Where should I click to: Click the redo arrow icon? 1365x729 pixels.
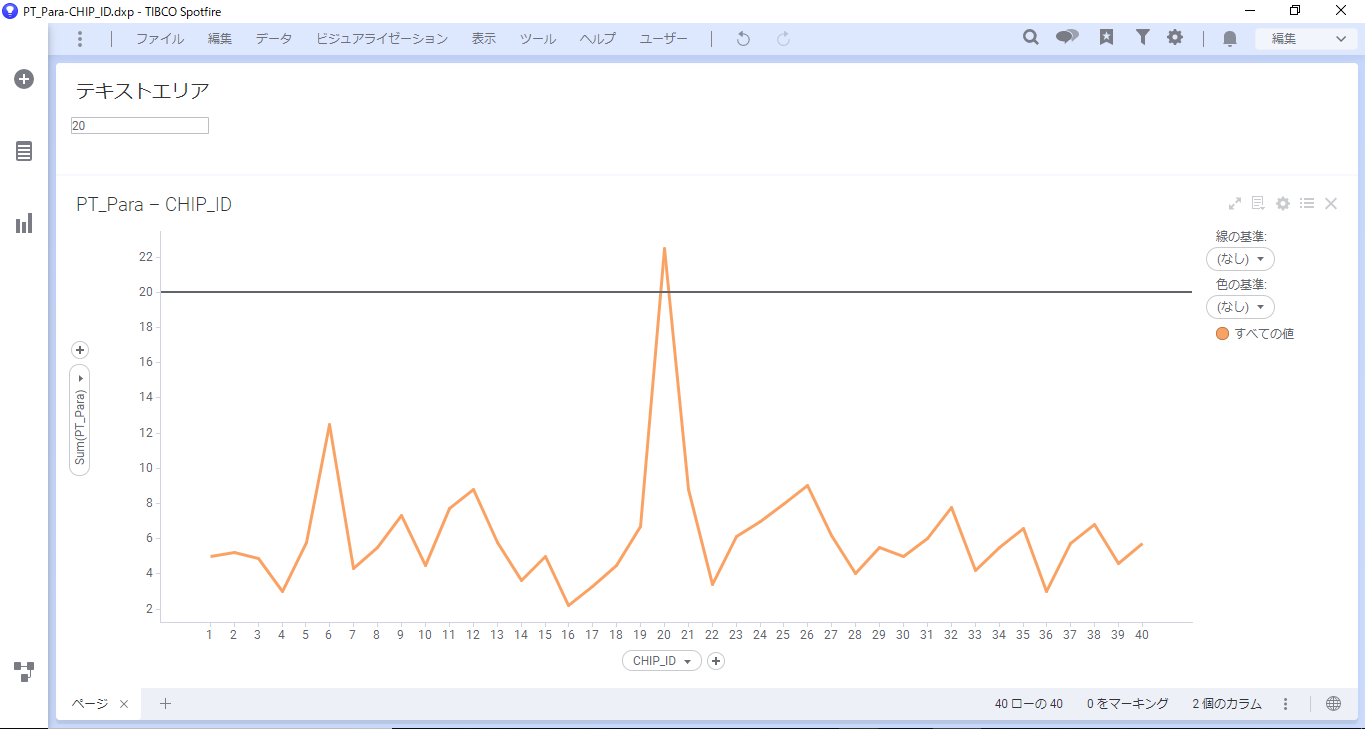784,39
